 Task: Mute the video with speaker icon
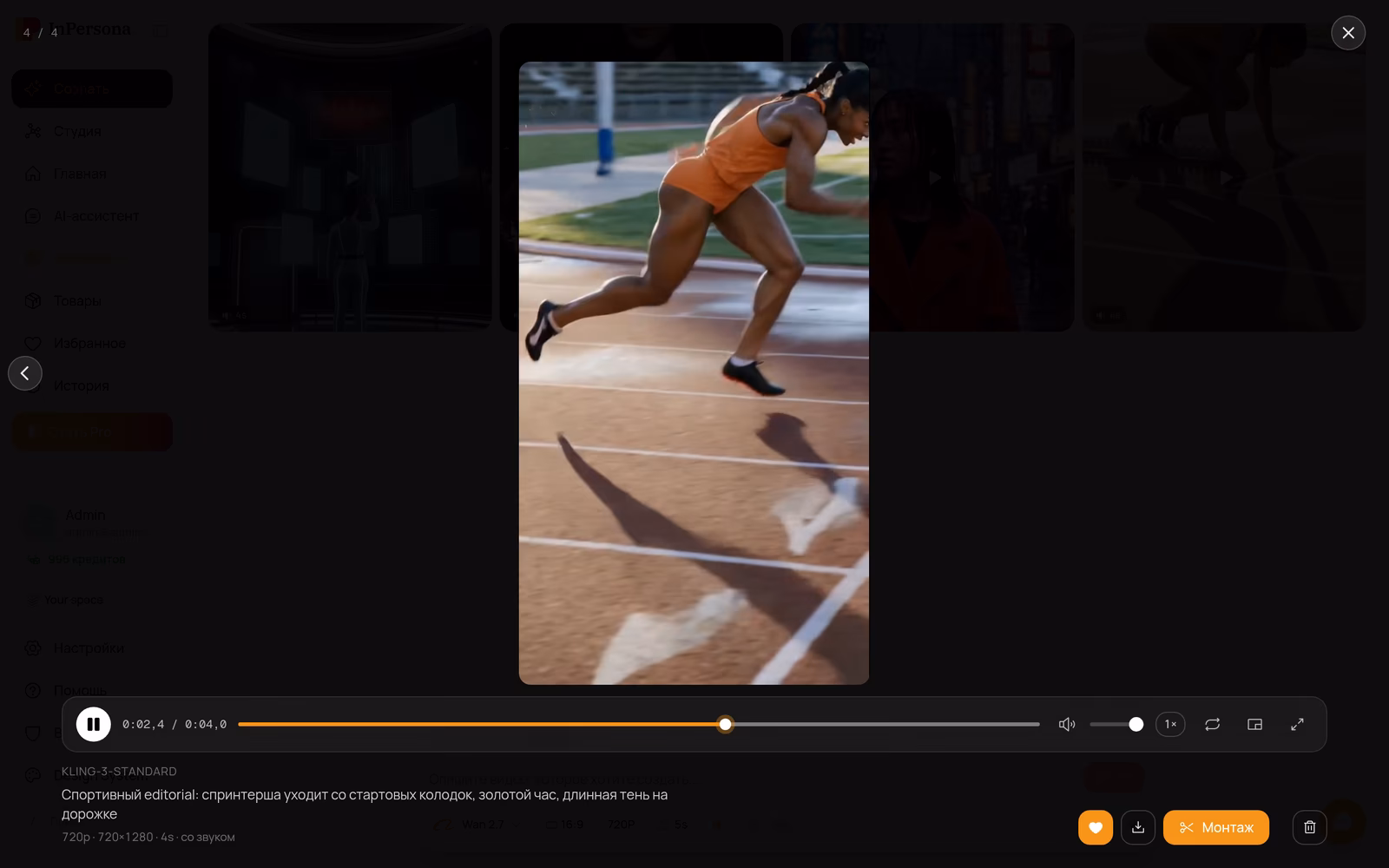[x=1067, y=724]
